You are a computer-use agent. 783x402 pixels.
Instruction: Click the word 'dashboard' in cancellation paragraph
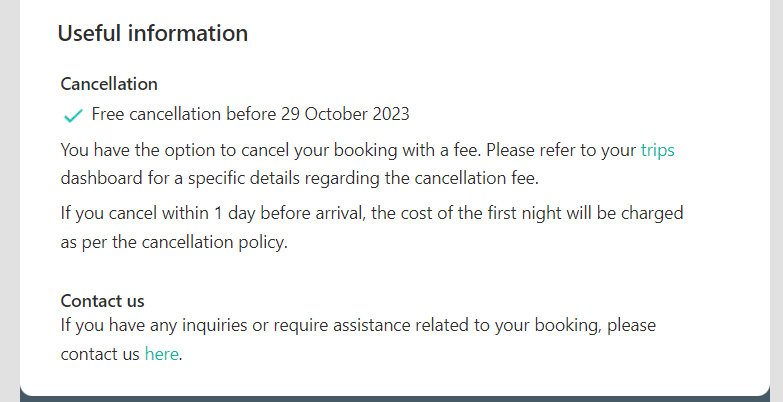[x=101, y=178]
